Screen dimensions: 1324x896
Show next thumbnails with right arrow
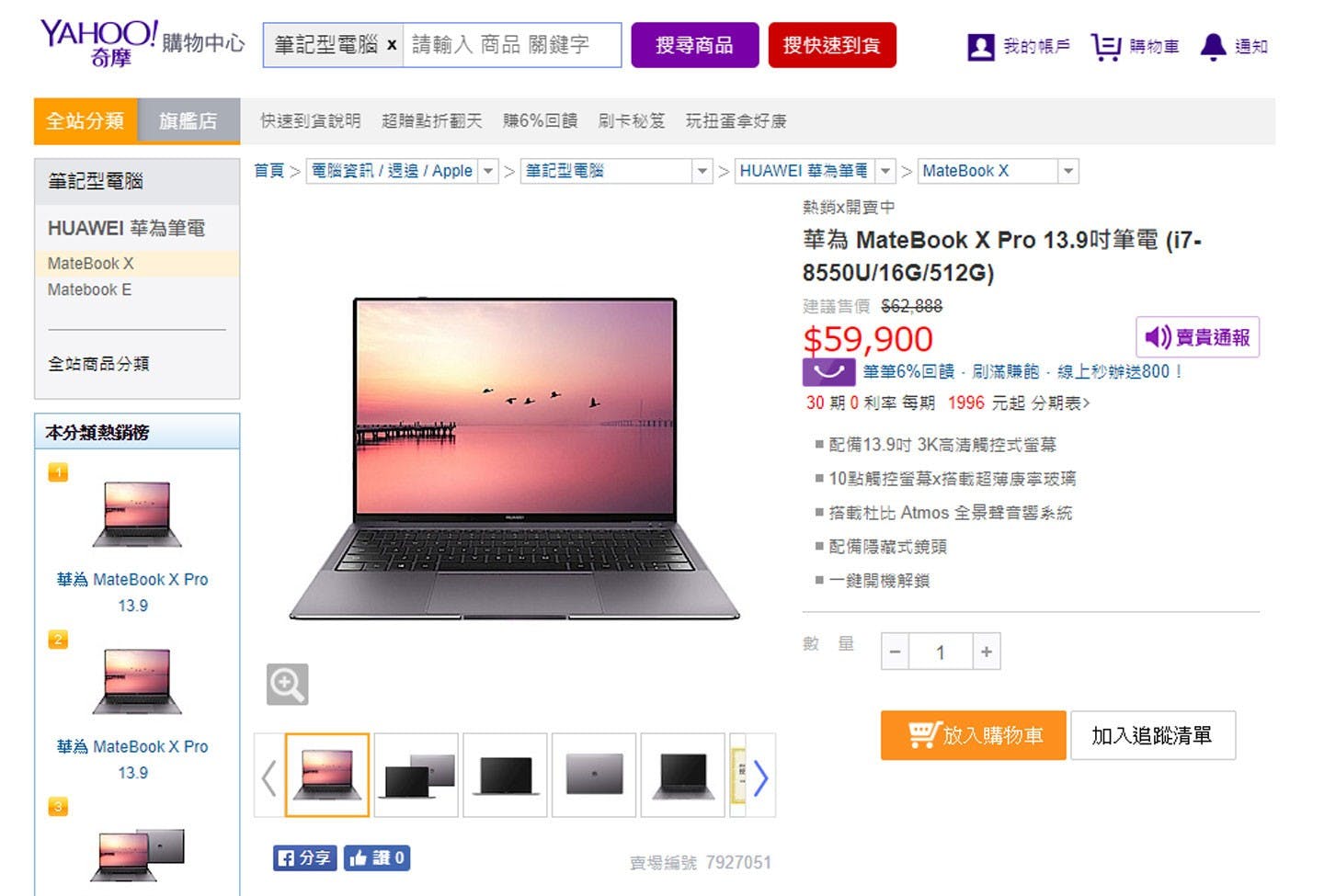[760, 778]
